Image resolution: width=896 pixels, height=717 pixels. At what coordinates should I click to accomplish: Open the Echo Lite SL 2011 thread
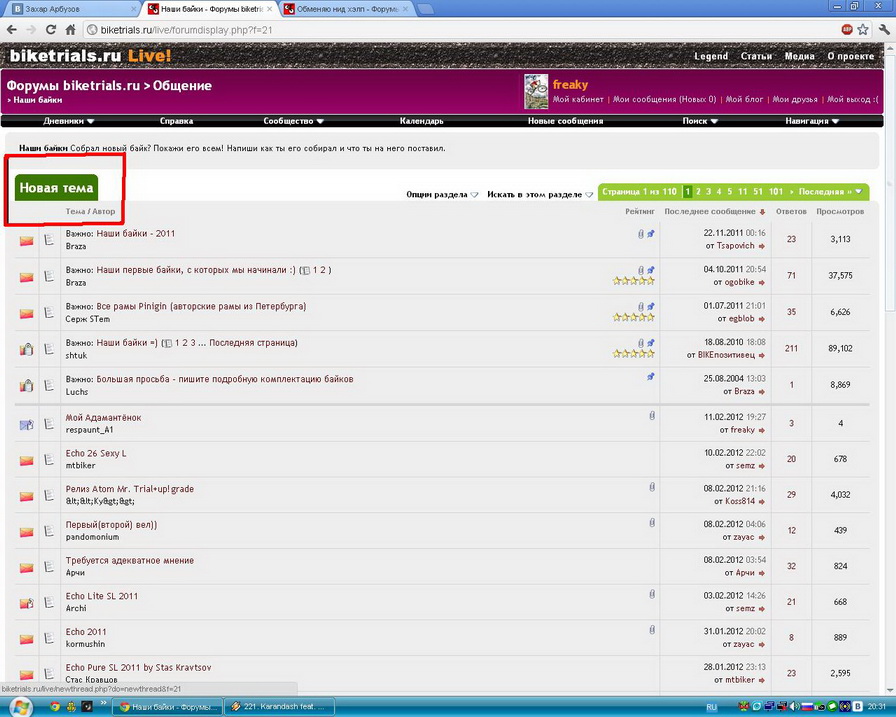(x=102, y=596)
